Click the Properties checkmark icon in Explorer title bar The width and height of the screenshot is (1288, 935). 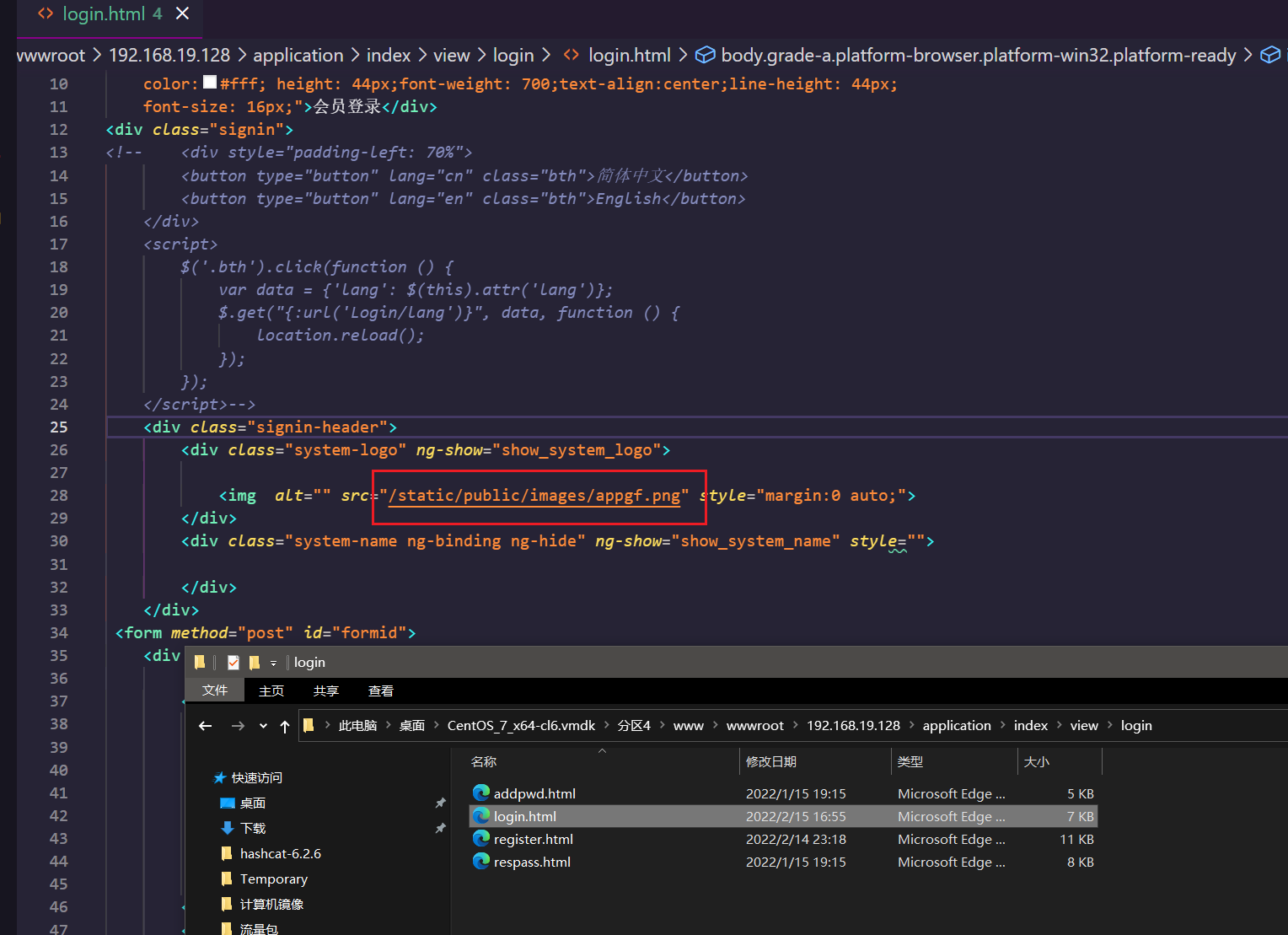pyautogui.click(x=233, y=663)
